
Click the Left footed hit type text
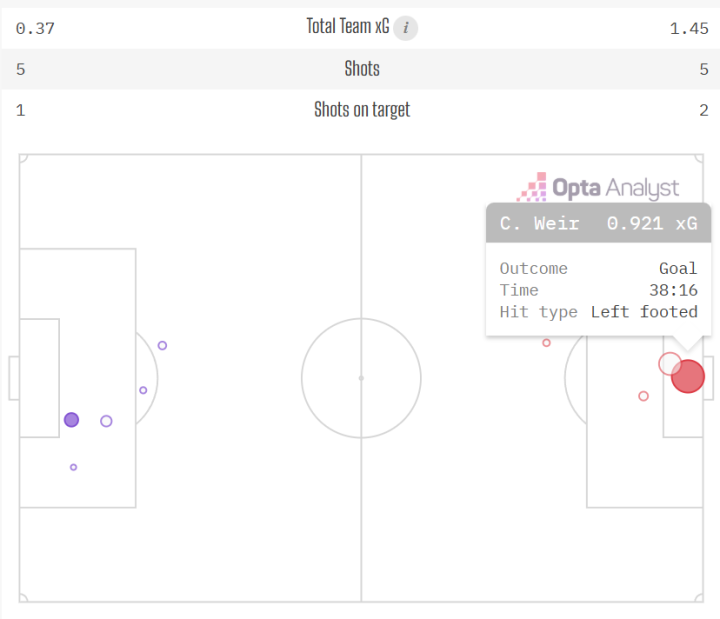click(644, 312)
